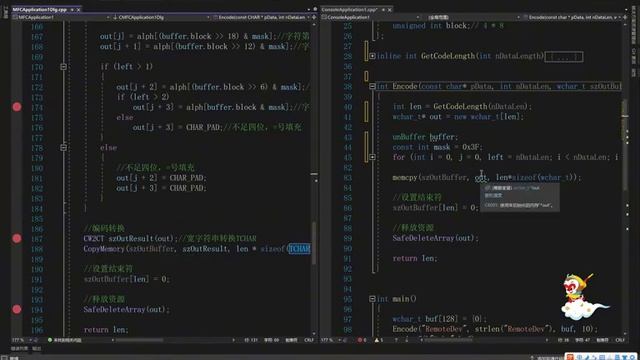Image resolution: width=640 pixels, height=360 pixels.
Task: Expand the for loop at line 45
Action: 372,157
